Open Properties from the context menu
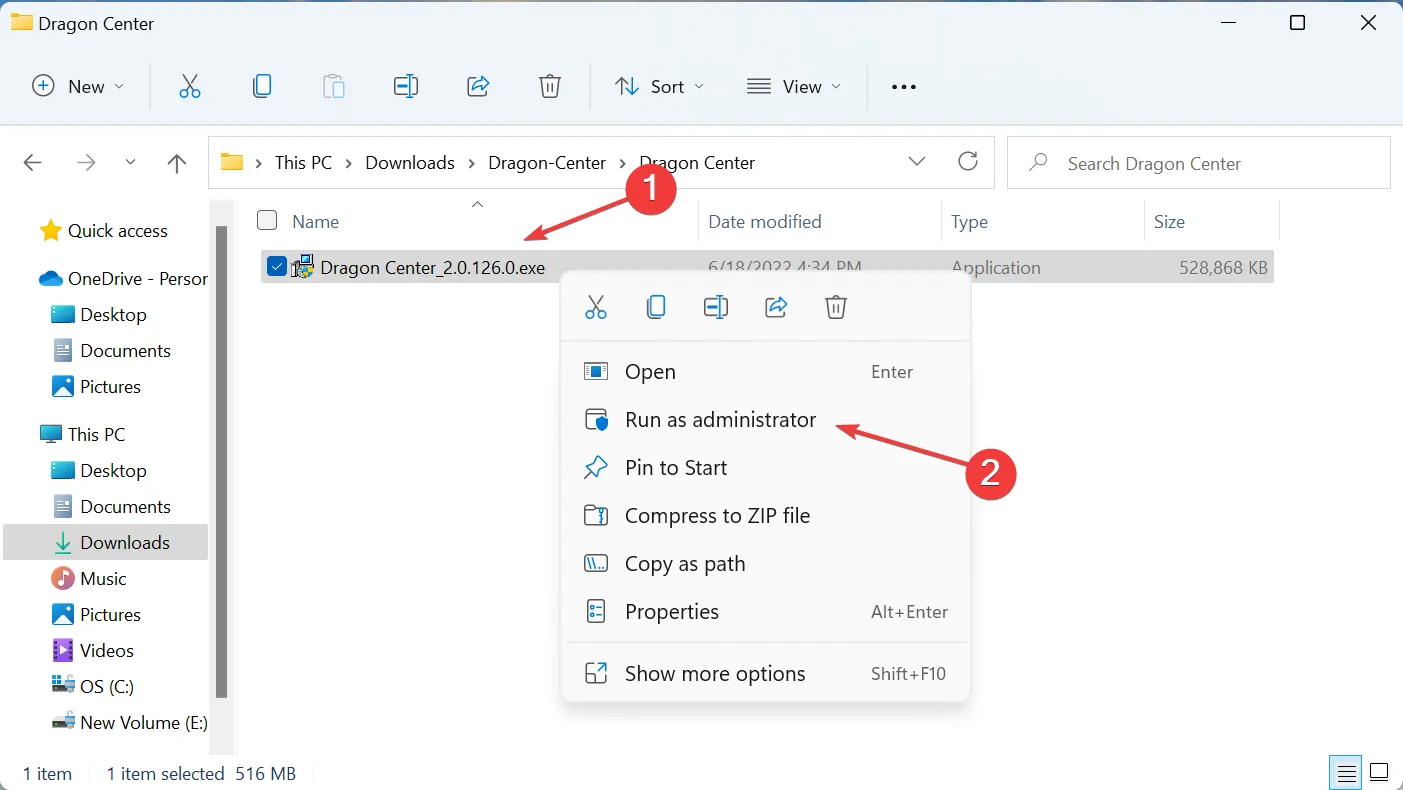 (765, 612)
